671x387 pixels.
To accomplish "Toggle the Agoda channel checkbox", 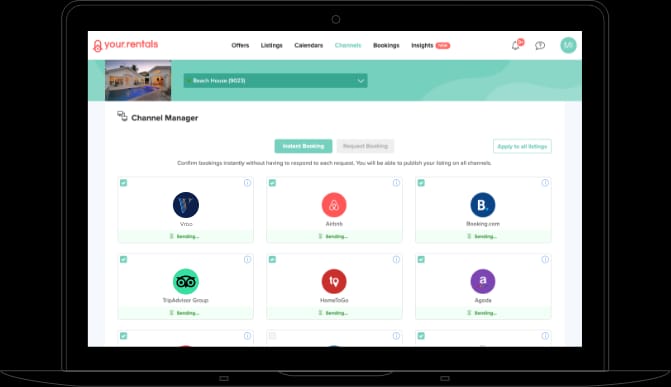I will click(421, 259).
